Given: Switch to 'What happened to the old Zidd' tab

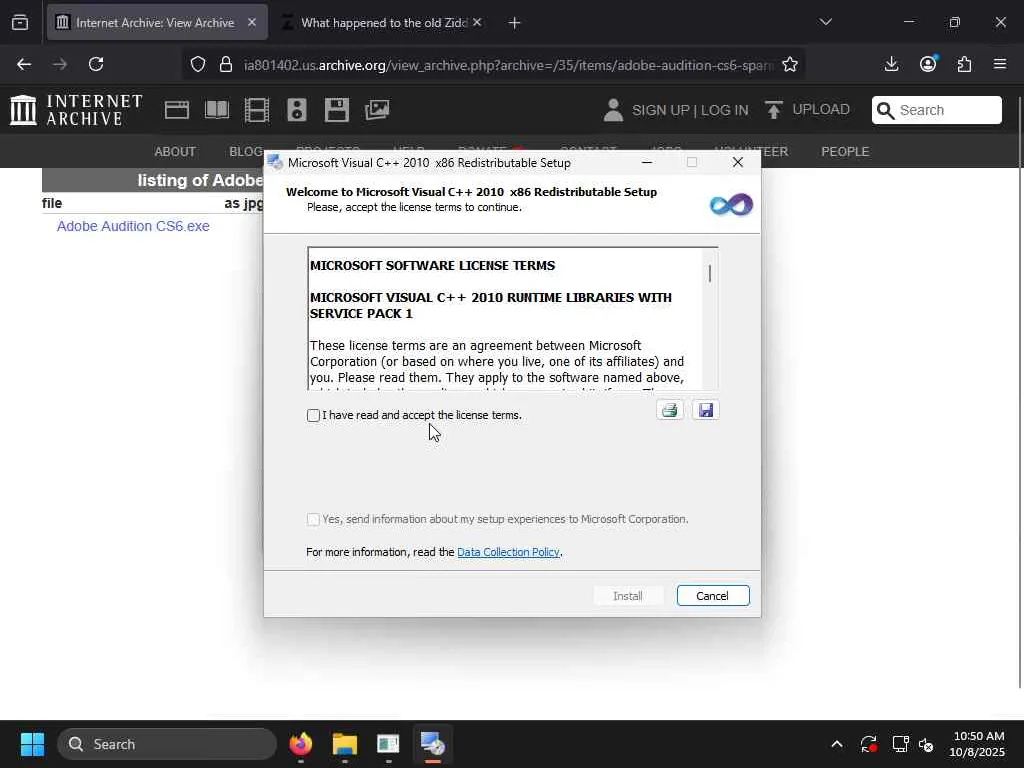Looking at the screenshot, I should point(383,23).
